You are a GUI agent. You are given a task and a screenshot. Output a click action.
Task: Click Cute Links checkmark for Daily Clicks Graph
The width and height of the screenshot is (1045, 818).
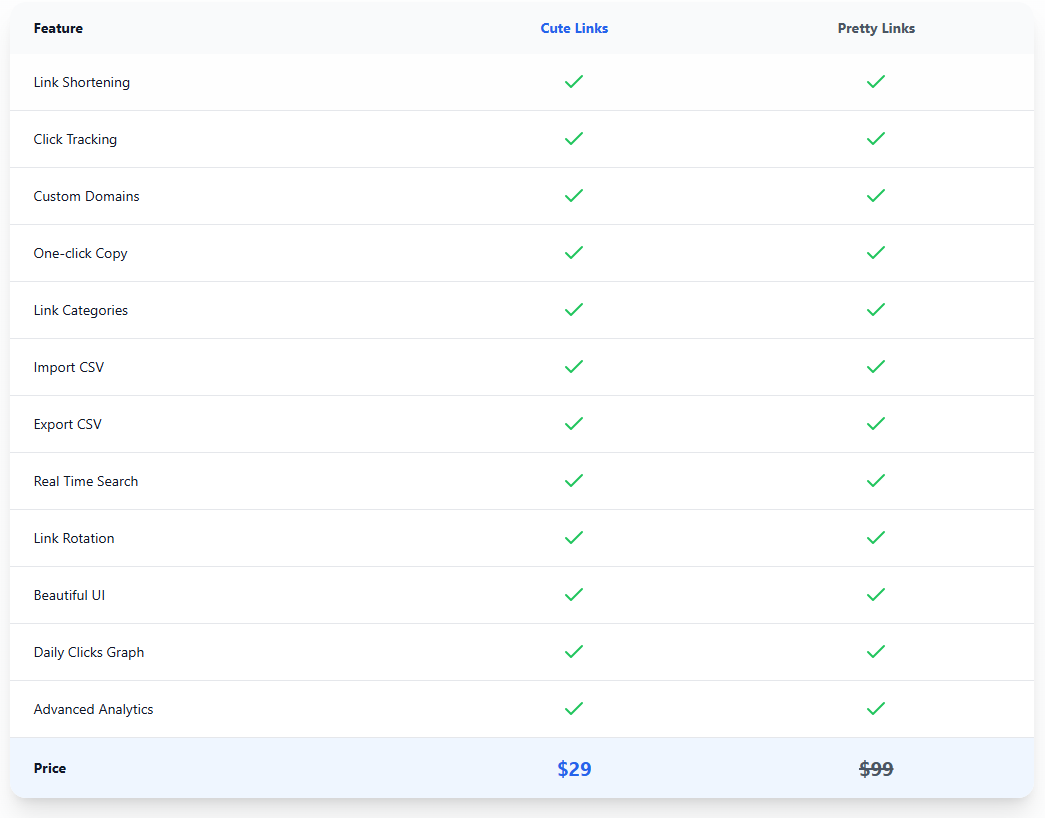[x=574, y=652]
